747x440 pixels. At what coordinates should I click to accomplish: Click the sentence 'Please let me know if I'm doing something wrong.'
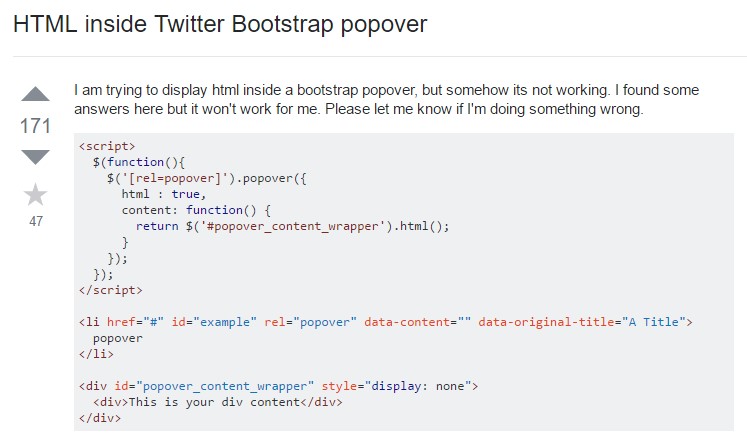(x=484, y=109)
